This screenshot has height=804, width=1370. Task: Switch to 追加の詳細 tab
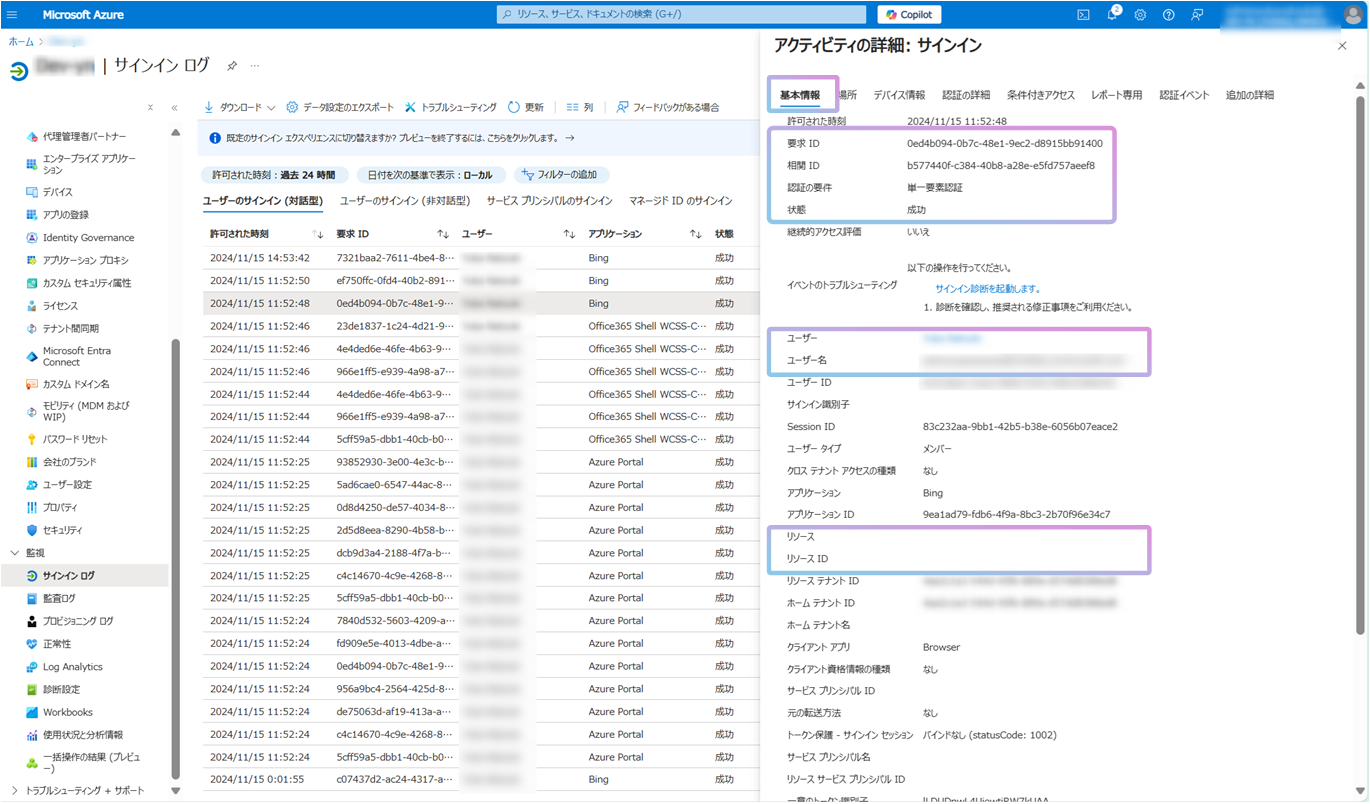(1250, 95)
